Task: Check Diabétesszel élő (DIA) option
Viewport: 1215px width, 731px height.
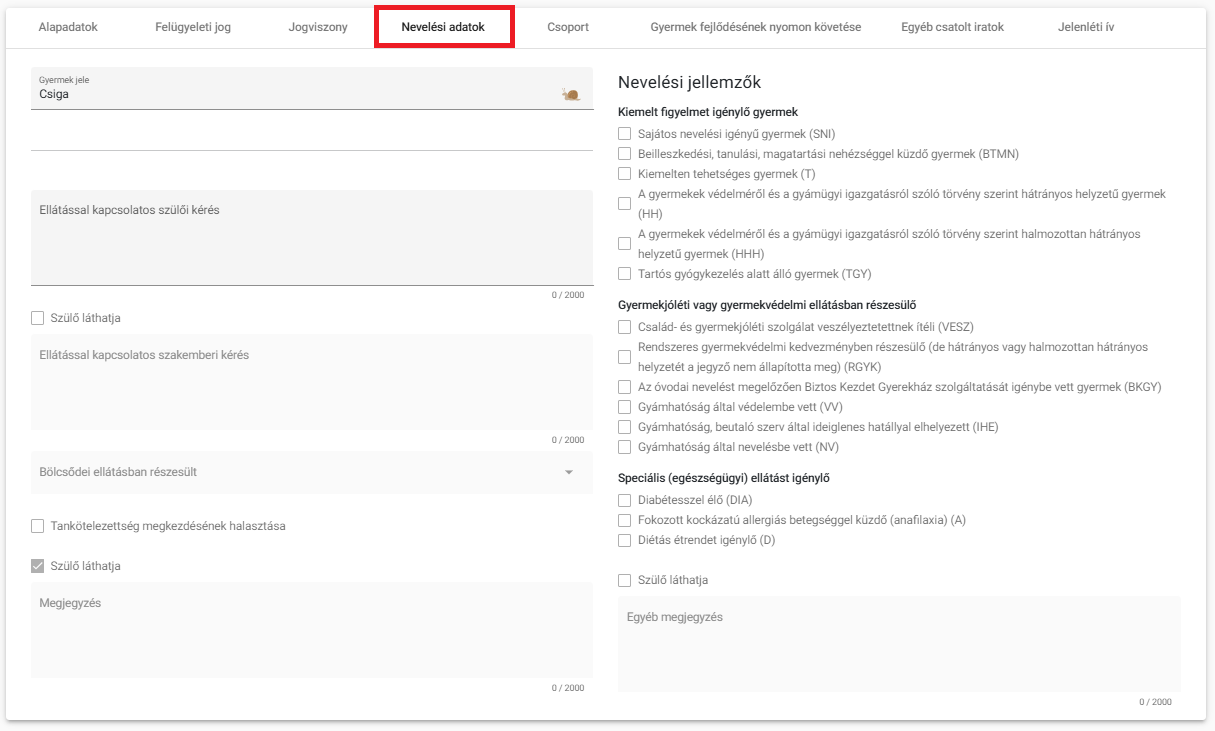Action: point(624,500)
